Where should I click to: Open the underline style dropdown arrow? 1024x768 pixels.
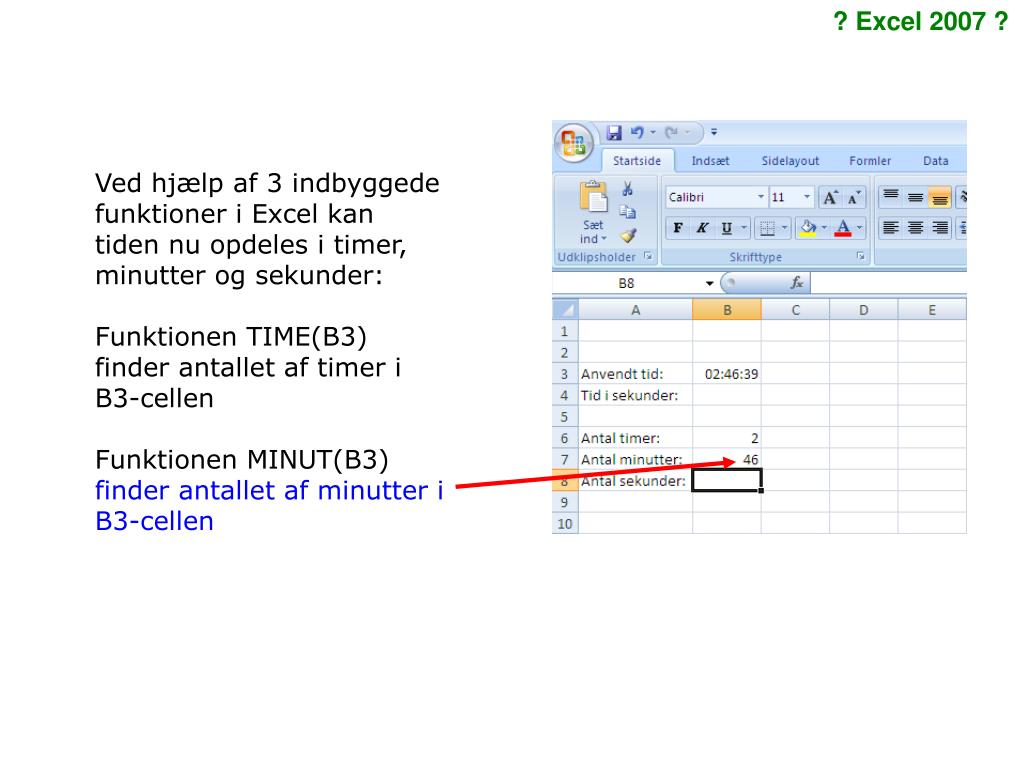click(743, 228)
